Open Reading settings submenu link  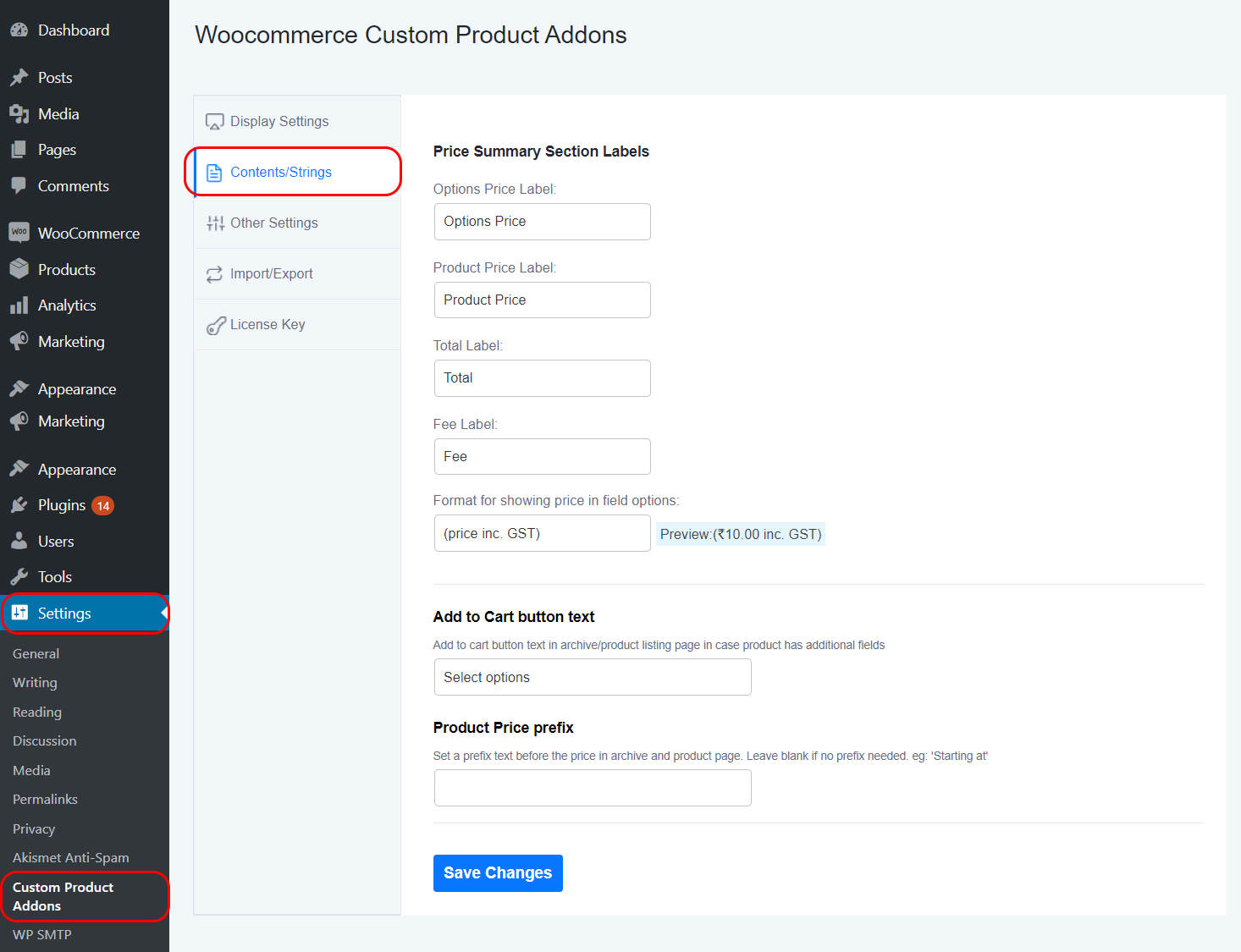[37, 713]
